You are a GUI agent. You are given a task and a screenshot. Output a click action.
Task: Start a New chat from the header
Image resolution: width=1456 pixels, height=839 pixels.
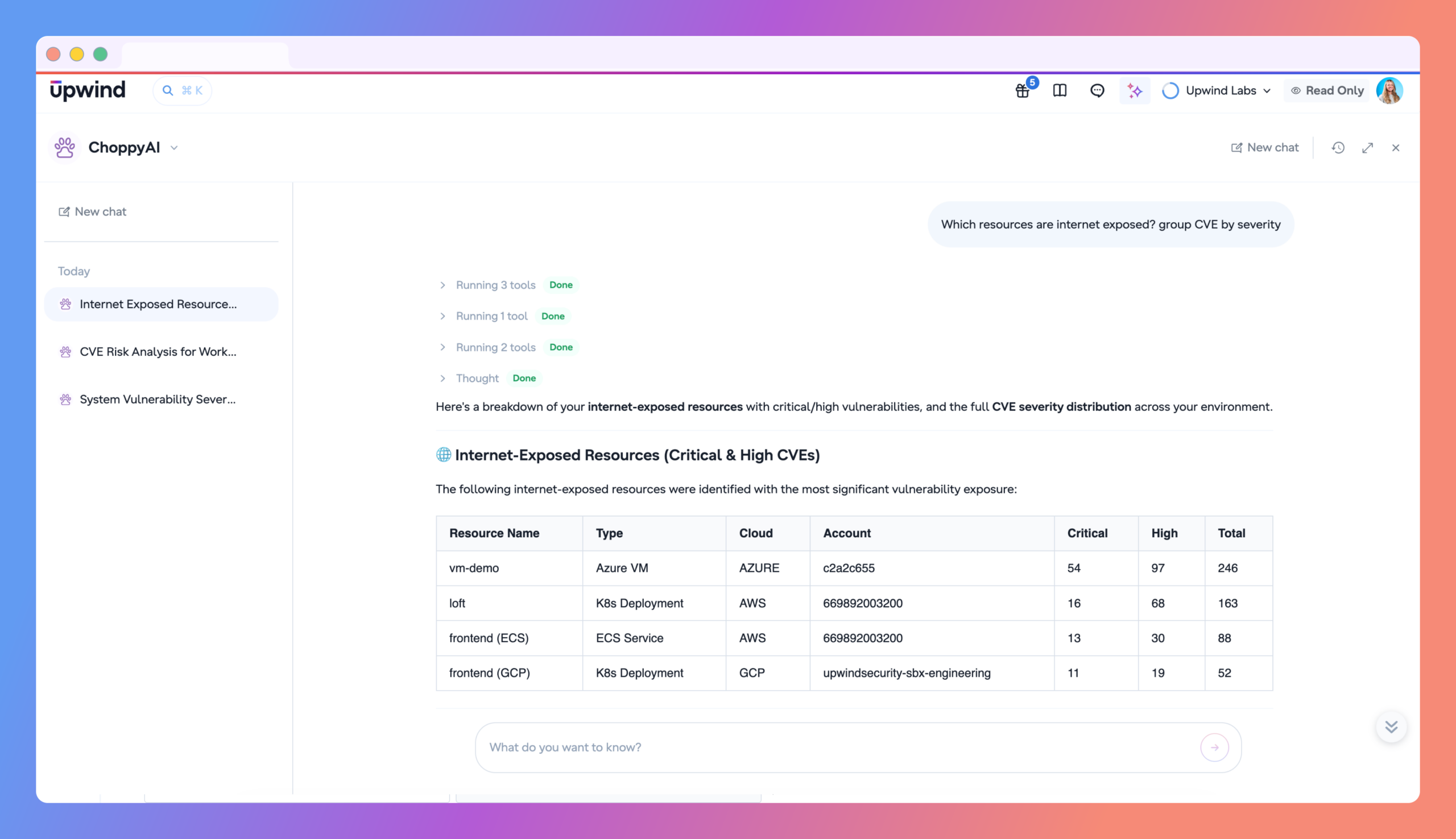[1265, 148]
